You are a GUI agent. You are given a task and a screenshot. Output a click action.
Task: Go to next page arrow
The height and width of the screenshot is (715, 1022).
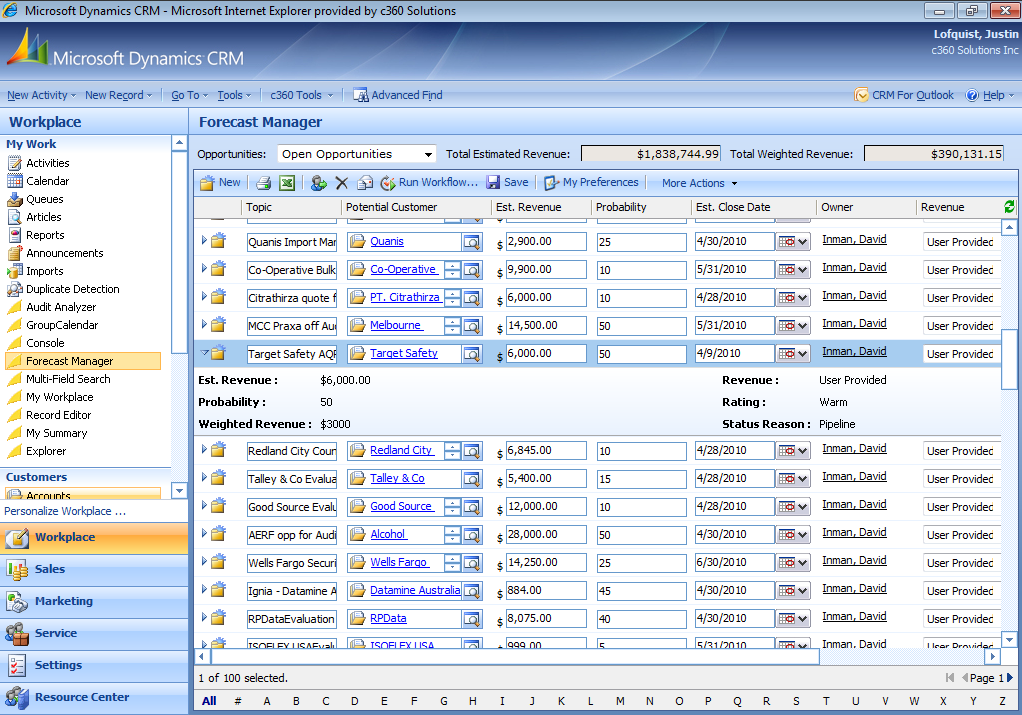pos(1010,678)
